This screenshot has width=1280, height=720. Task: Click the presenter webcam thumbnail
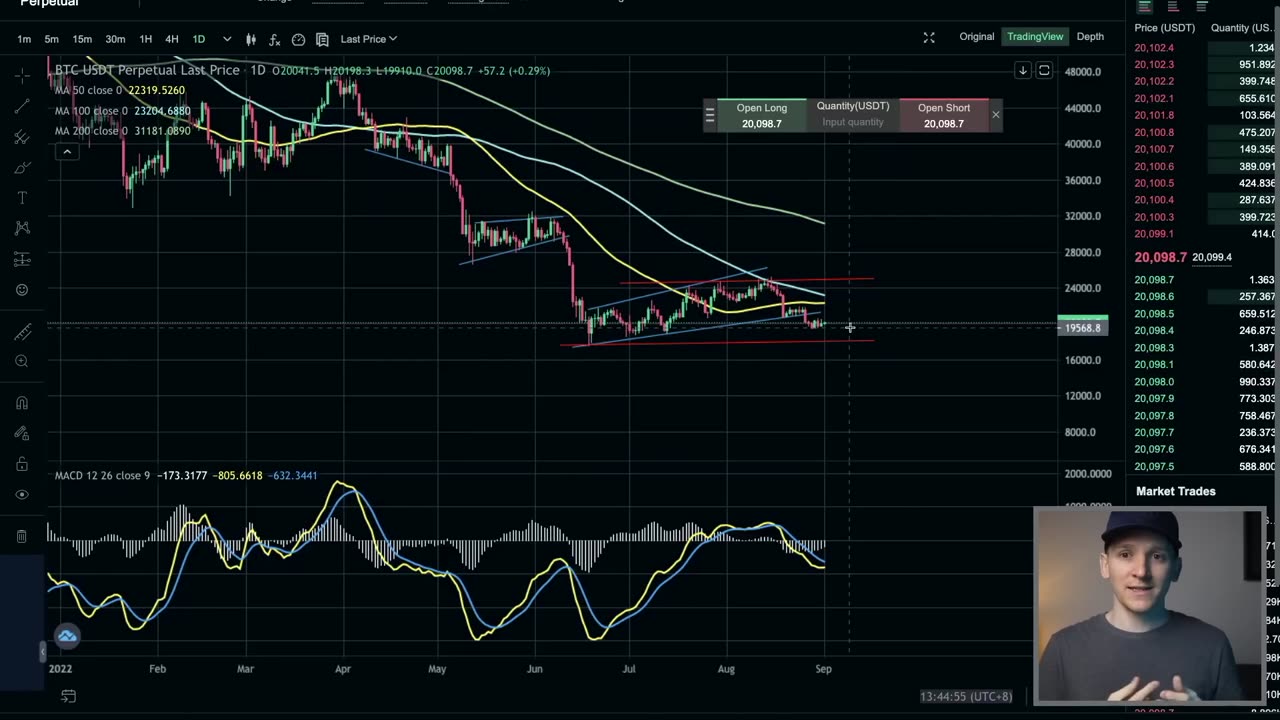[1149, 606]
